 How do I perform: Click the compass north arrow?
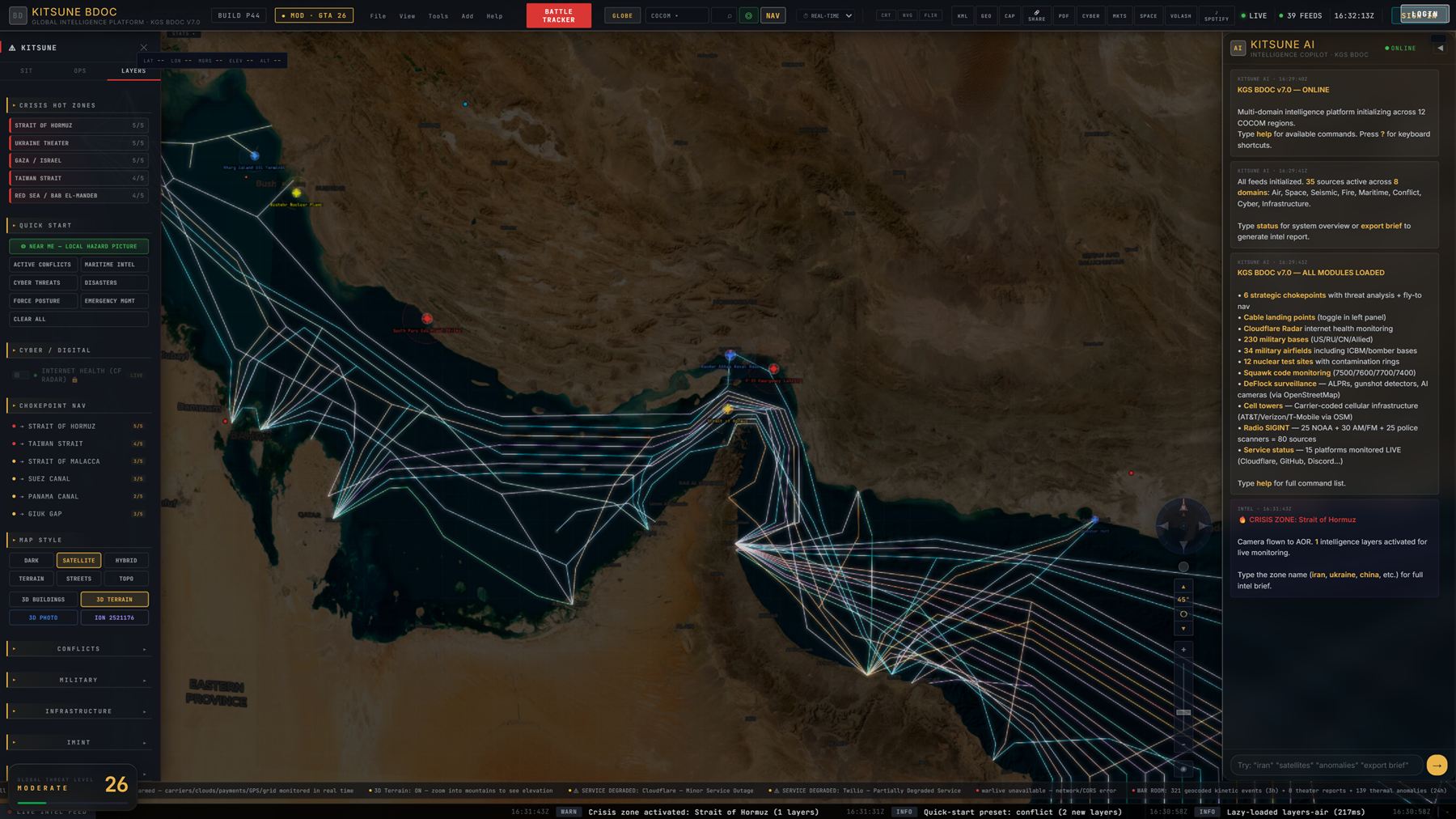(1183, 507)
